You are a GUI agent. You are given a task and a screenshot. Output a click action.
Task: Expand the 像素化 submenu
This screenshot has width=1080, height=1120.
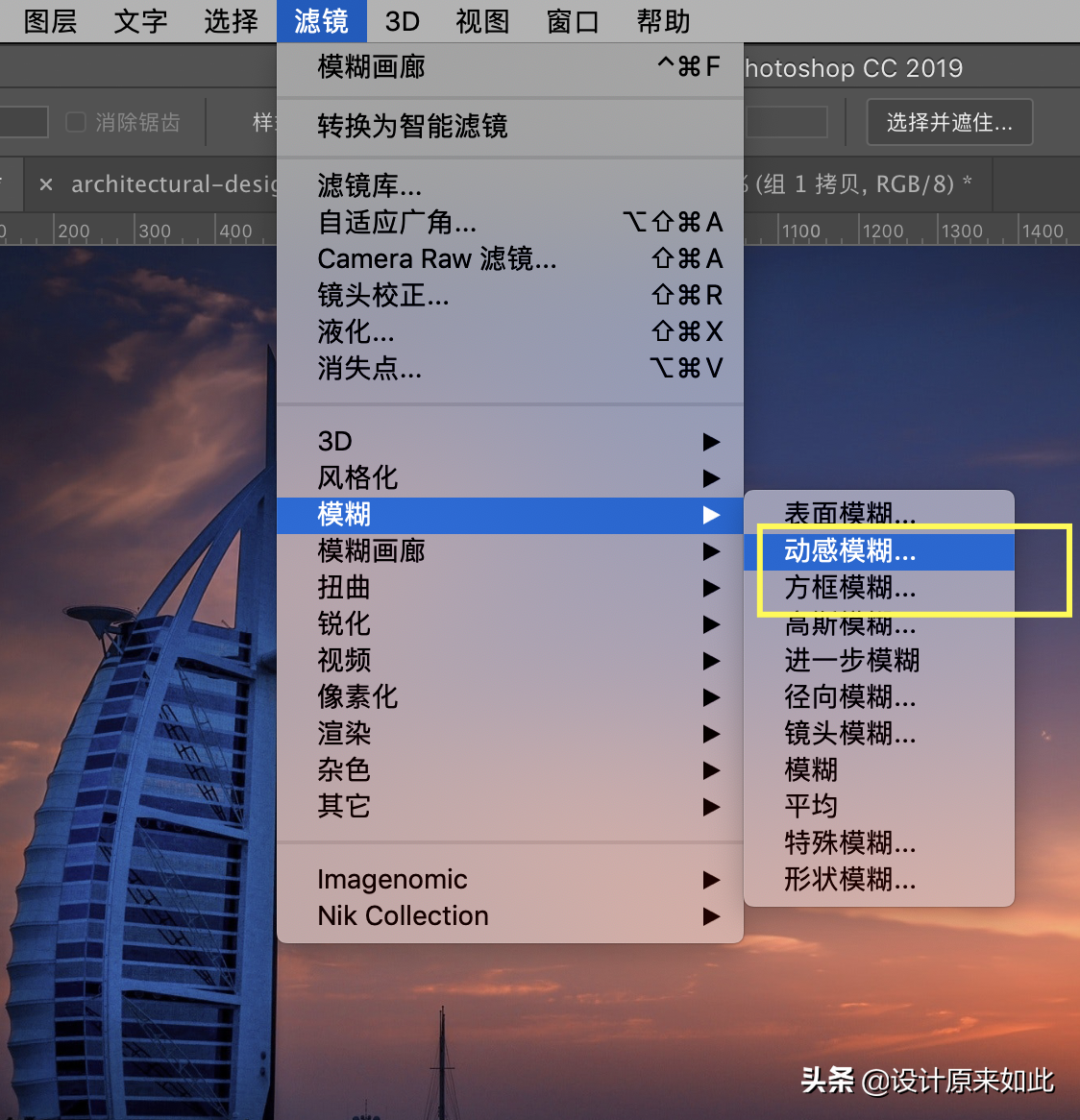(x=510, y=697)
